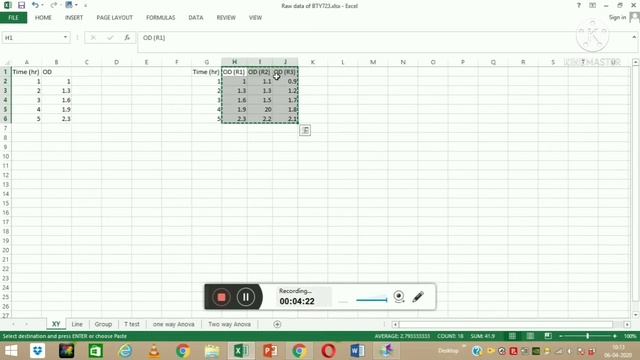Stop the screen recording with red square

point(221,297)
